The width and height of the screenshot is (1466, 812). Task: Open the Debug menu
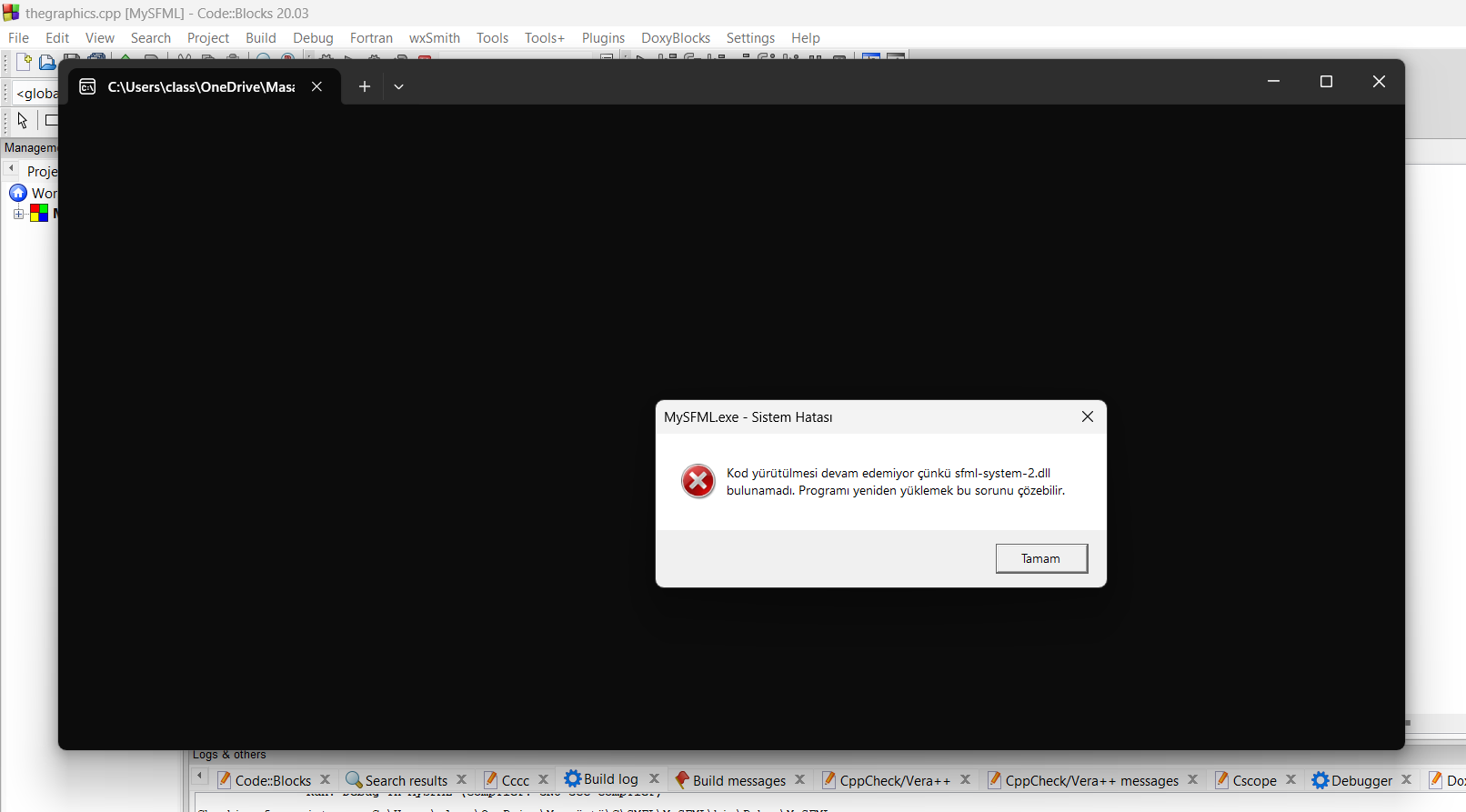(313, 37)
